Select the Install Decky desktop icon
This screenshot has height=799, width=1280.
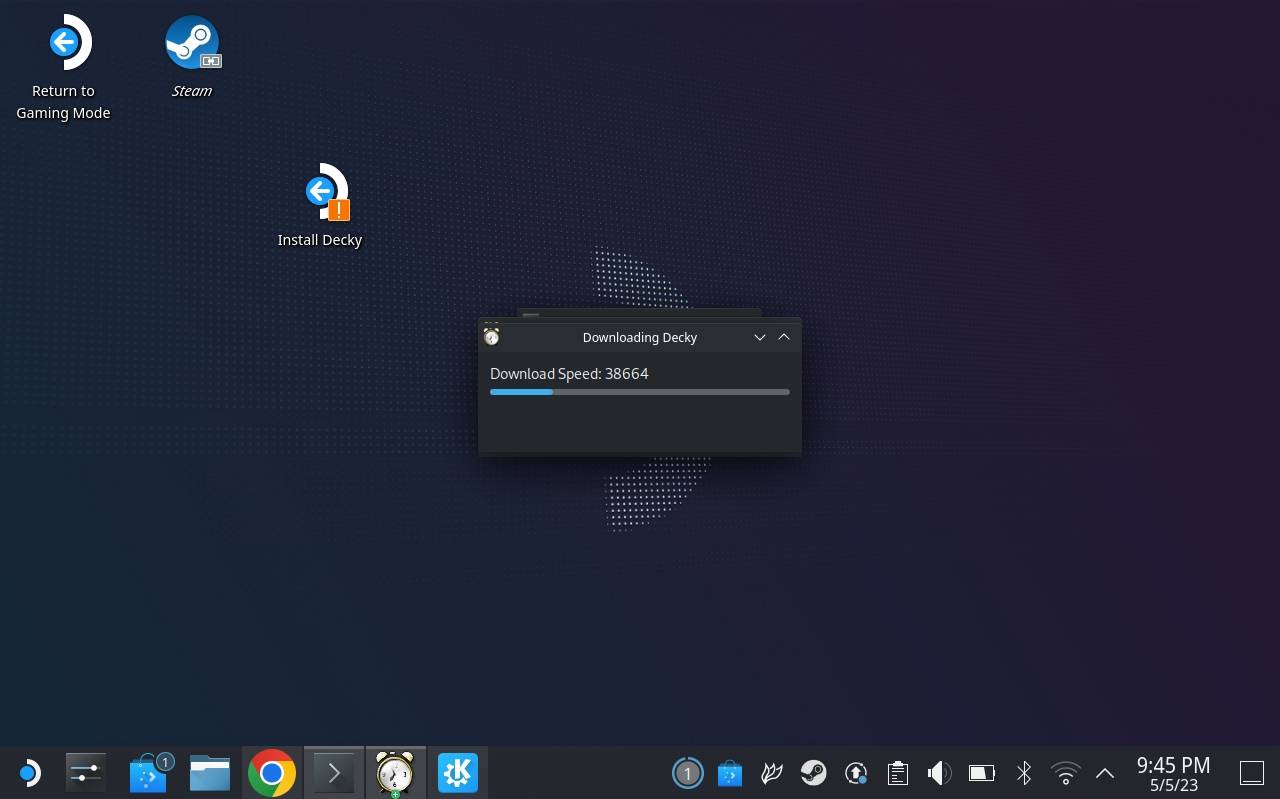(320, 205)
